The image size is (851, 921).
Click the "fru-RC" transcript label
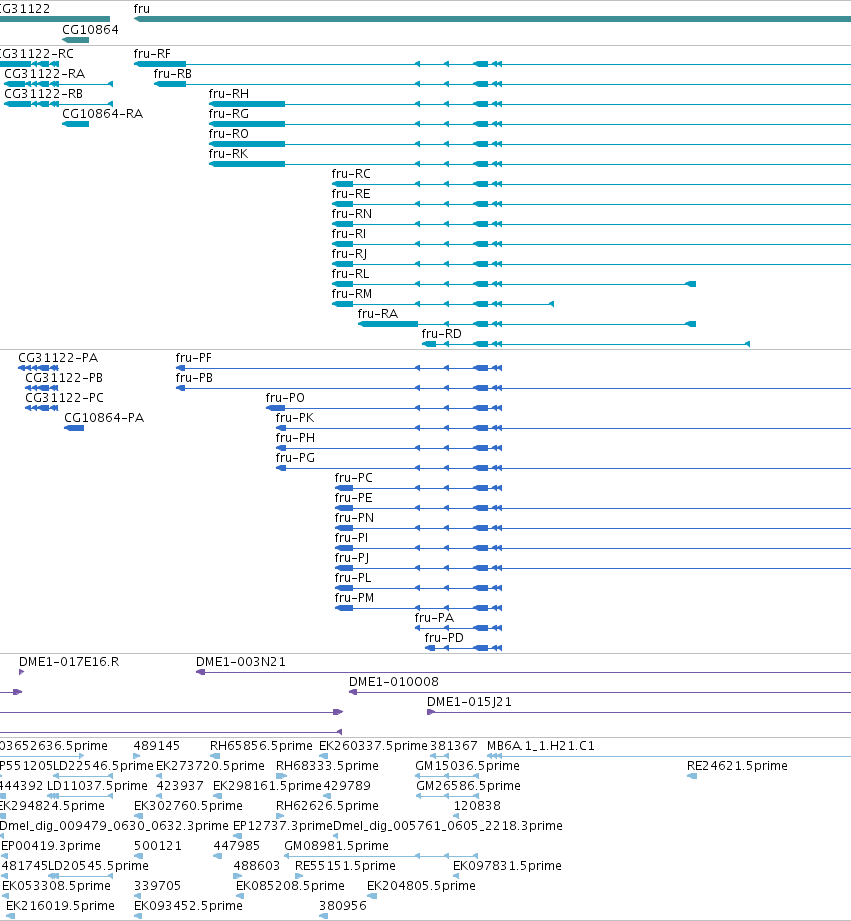coord(351,173)
